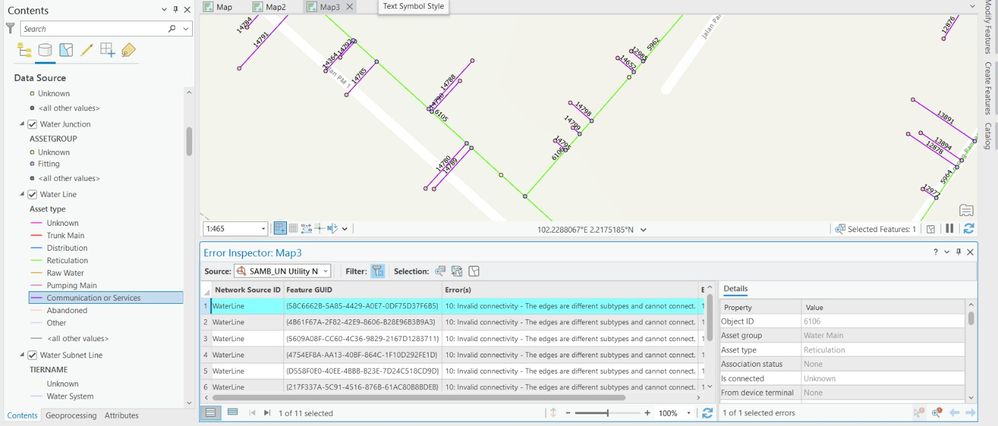Toggle the Water Line layer checkbox

tap(32, 194)
